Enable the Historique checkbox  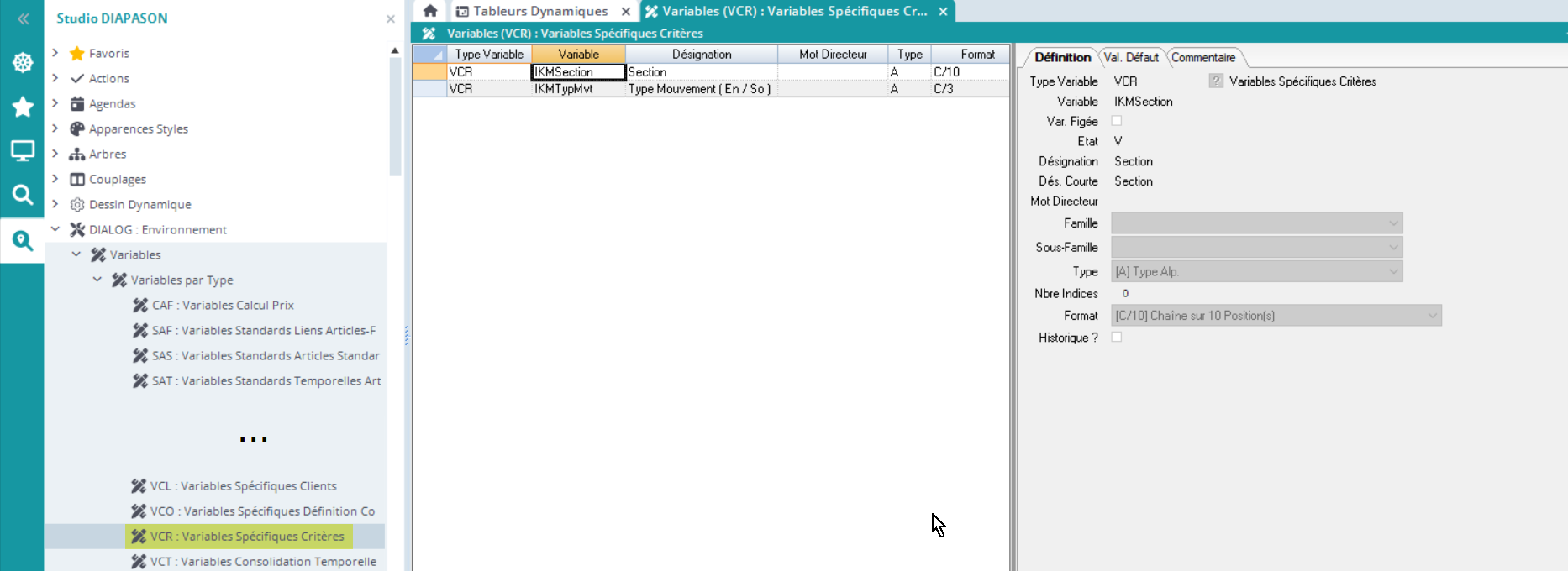click(1117, 337)
